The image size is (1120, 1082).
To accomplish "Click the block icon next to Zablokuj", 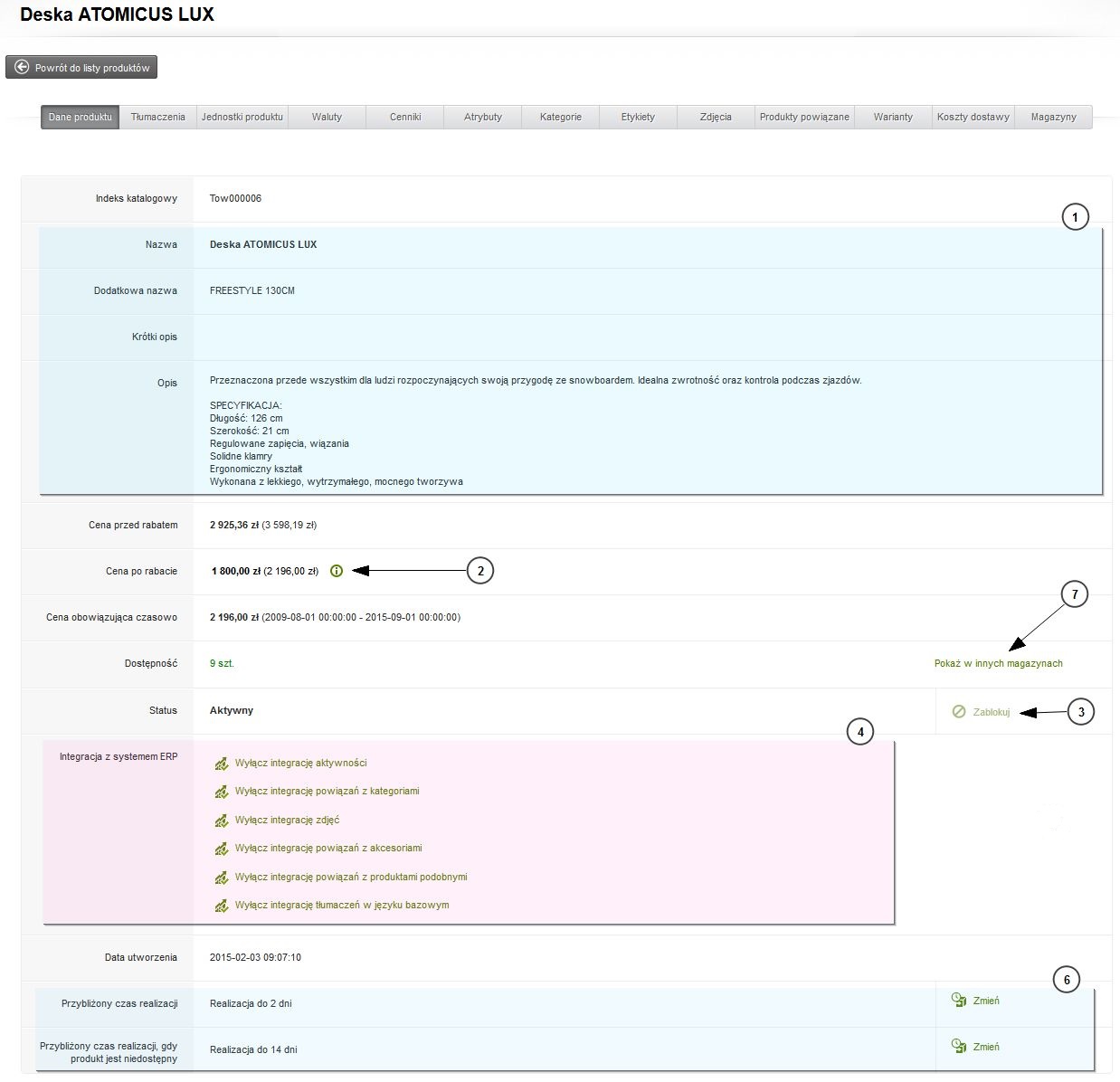I will (959, 712).
